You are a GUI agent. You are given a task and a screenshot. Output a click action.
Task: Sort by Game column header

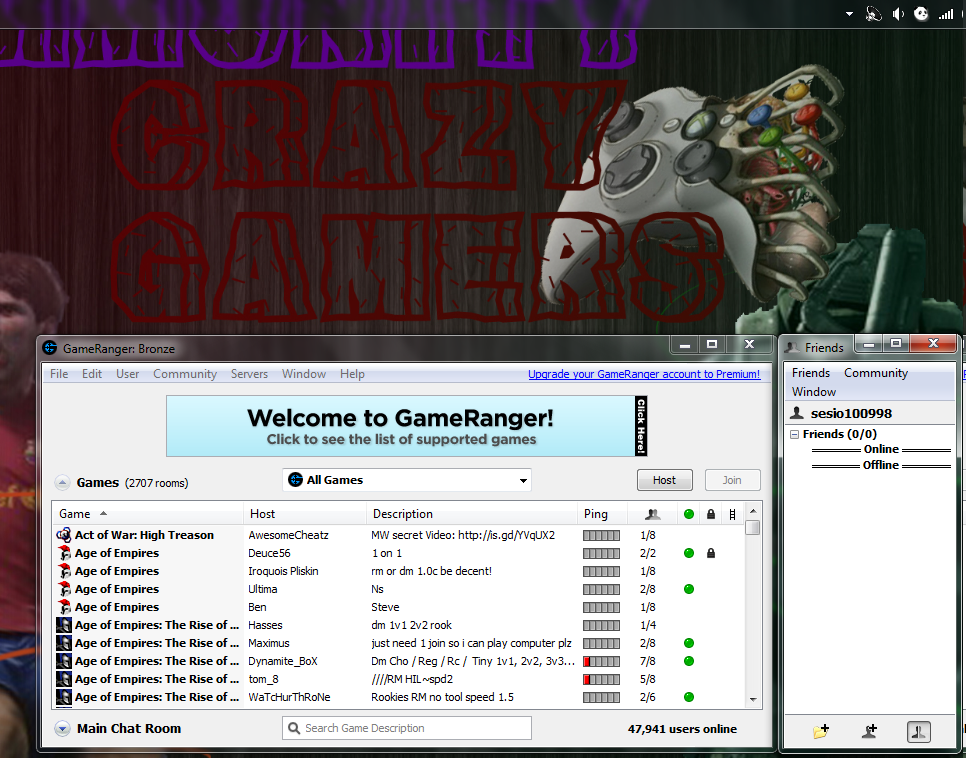click(148, 513)
